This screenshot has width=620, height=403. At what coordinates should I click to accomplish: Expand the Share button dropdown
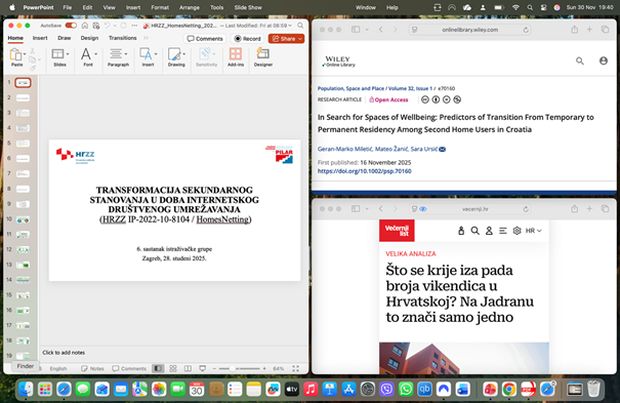(x=299, y=38)
